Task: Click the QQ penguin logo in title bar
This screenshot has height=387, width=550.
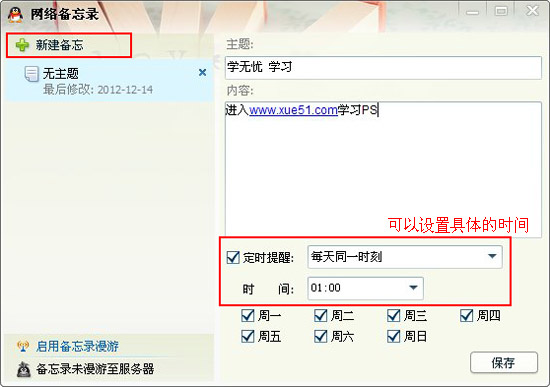Action: click(x=15, y=14)
